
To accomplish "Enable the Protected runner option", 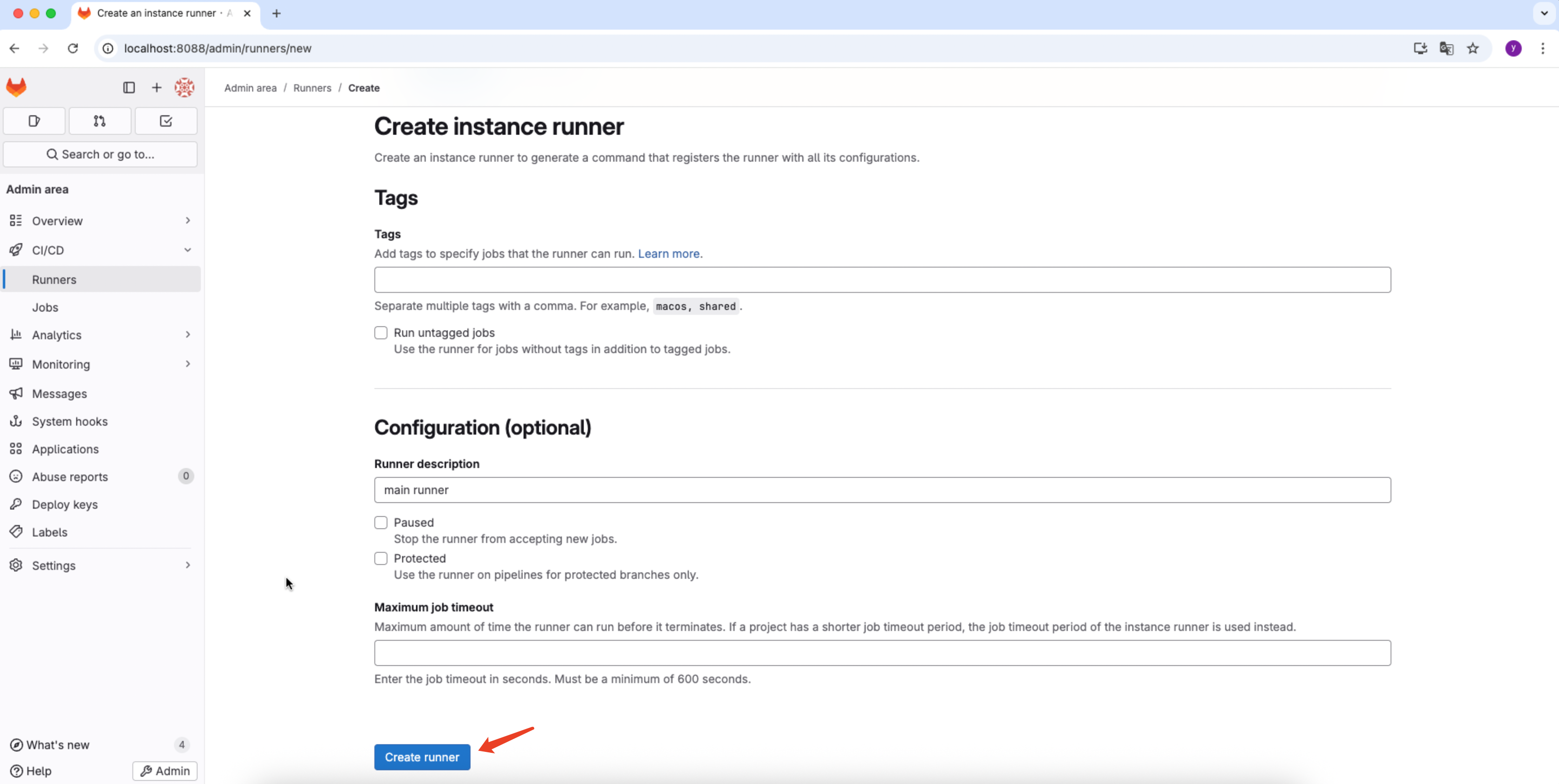I will (x=381, y=558).
